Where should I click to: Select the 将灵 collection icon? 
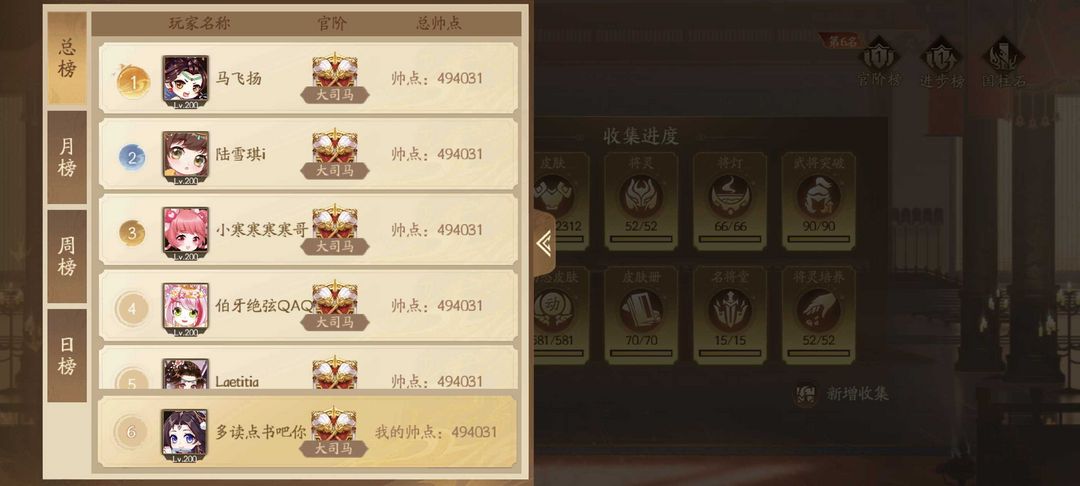(641, 200)
